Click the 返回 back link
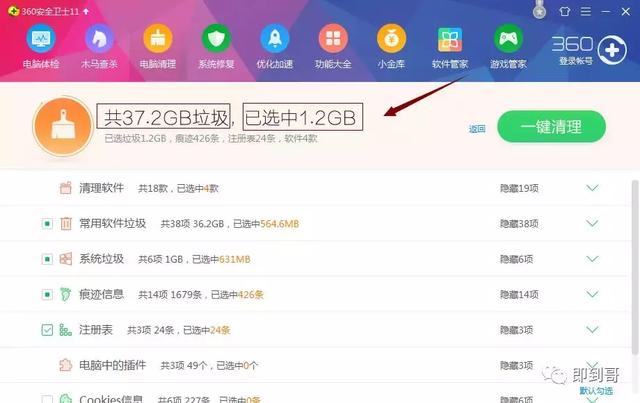Image resolution: width=640 pixels, height=403 pixels. pos(477,129)
